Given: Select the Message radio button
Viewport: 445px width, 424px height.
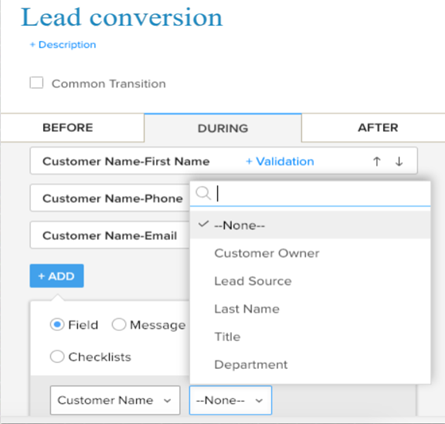Looking at the screenshot, I should 119,324.
